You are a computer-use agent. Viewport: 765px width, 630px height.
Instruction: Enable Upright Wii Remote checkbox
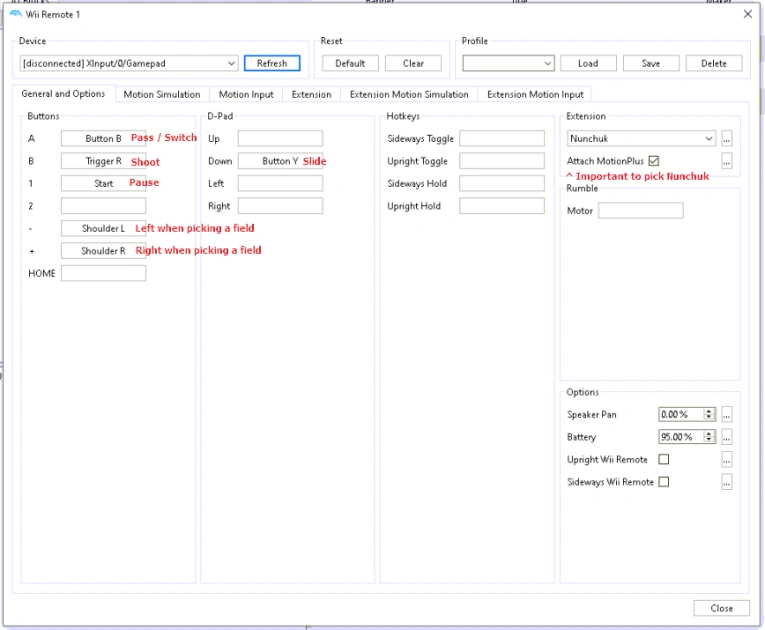(x=664, y=459)
